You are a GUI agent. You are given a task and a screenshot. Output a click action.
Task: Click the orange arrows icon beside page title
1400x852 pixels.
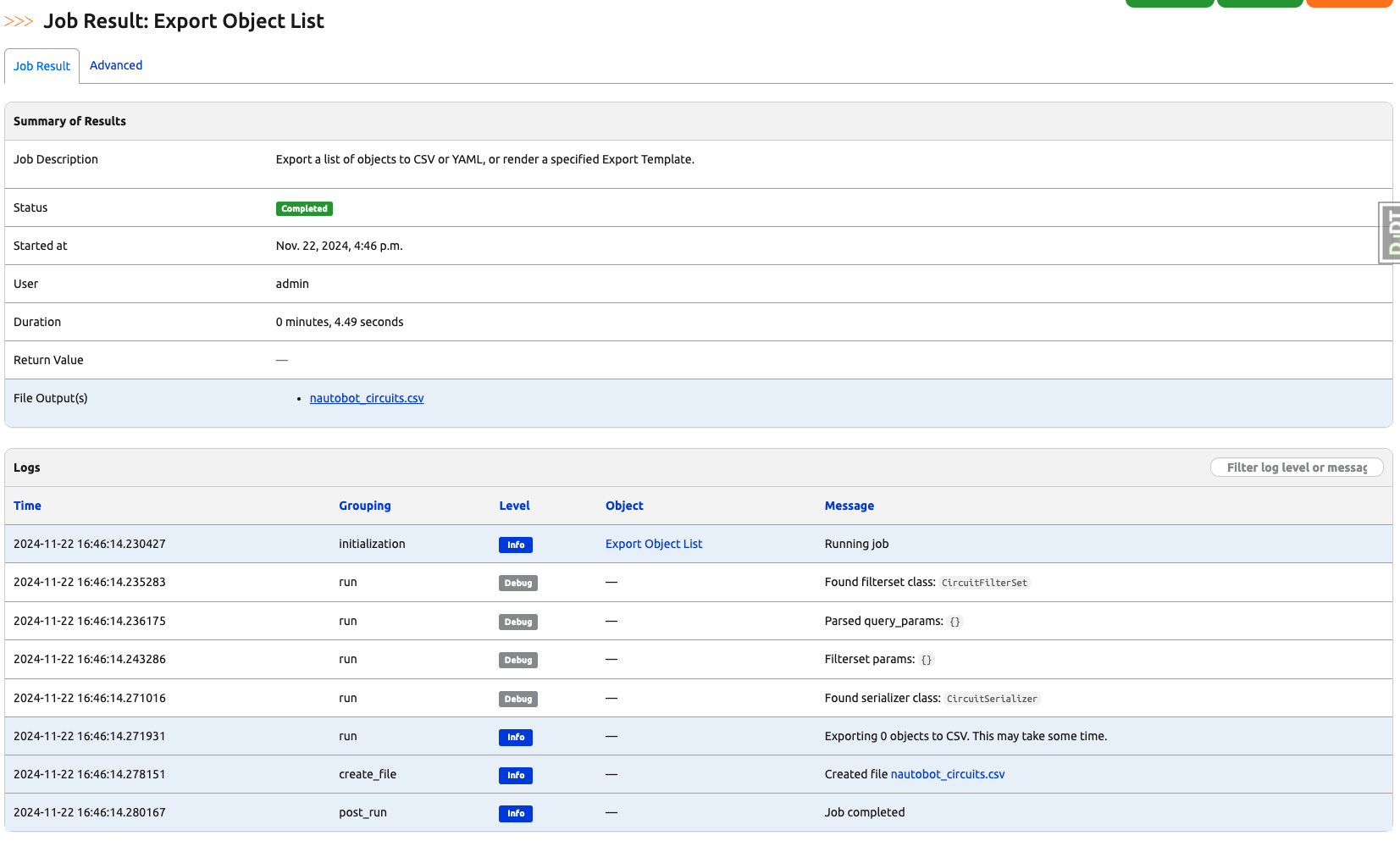pyautogui.click(x=19, y=21)
